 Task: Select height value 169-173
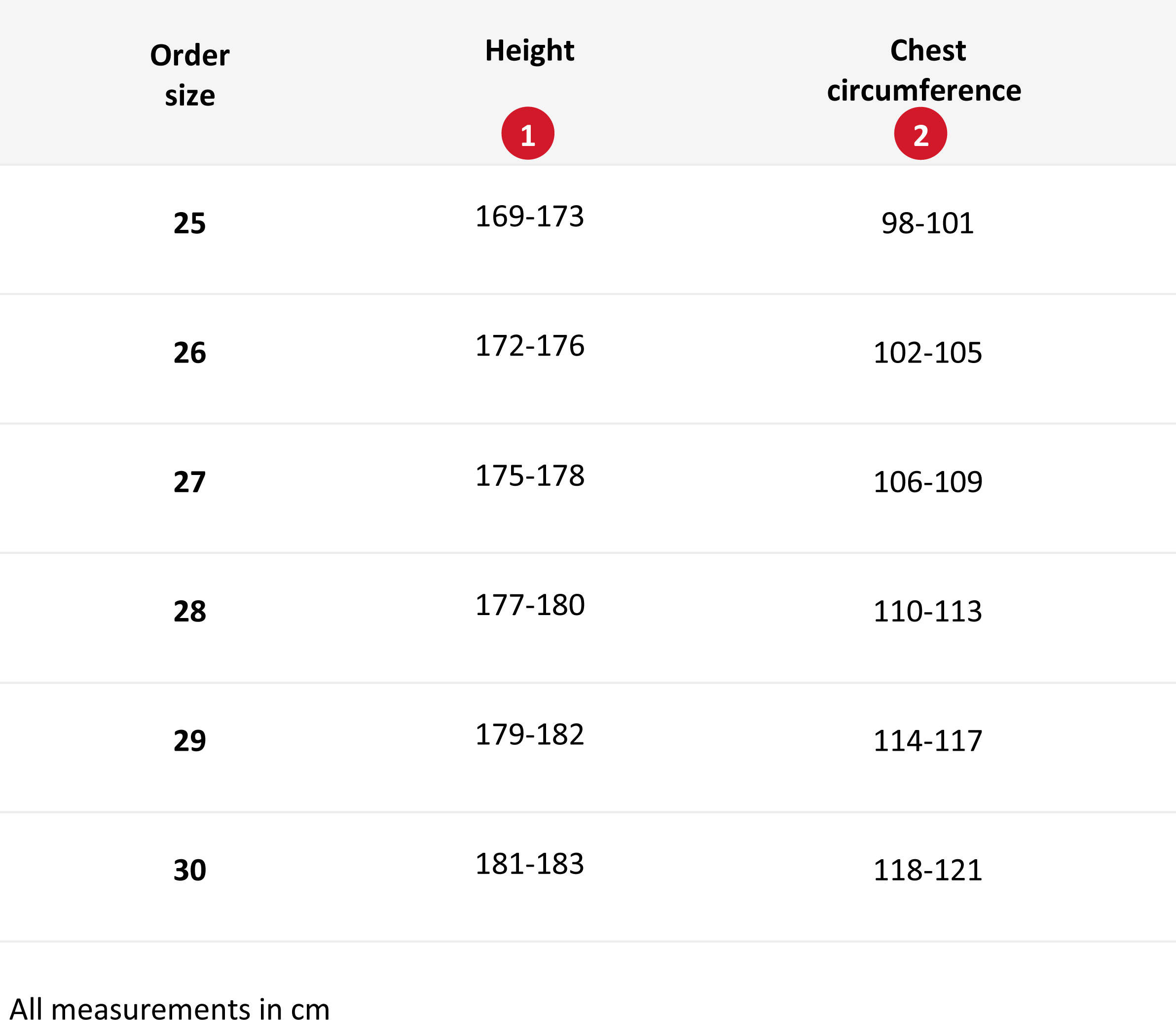(529, 217)
